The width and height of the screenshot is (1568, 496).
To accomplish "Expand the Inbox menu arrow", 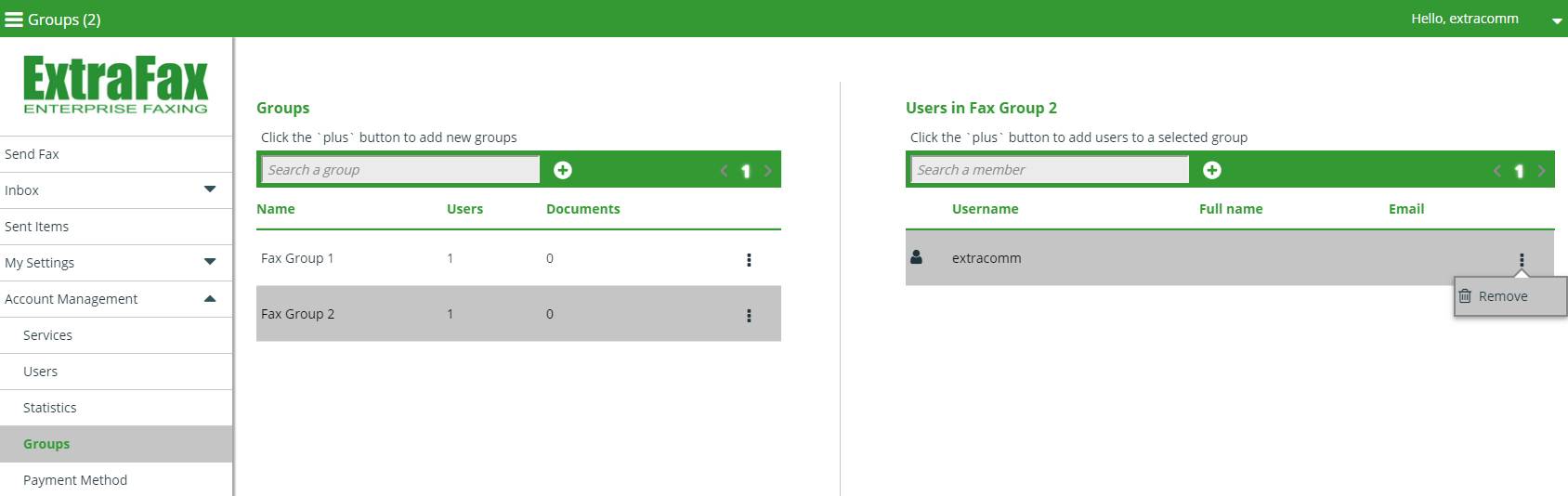I will click(x=210, y=189).
